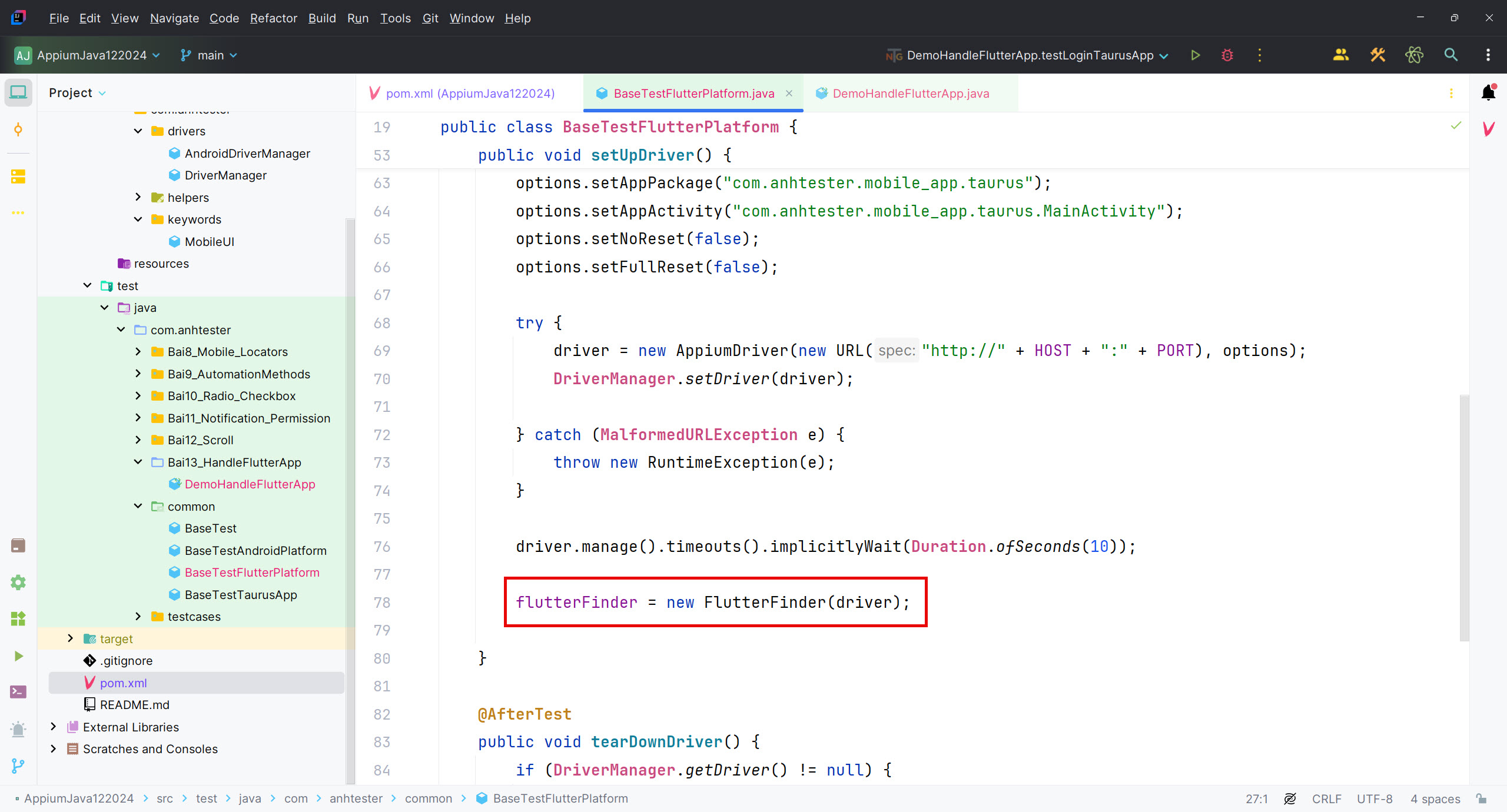Select the MobileUI class
Screen dimensions: 1507x812
tap(209, 242)
